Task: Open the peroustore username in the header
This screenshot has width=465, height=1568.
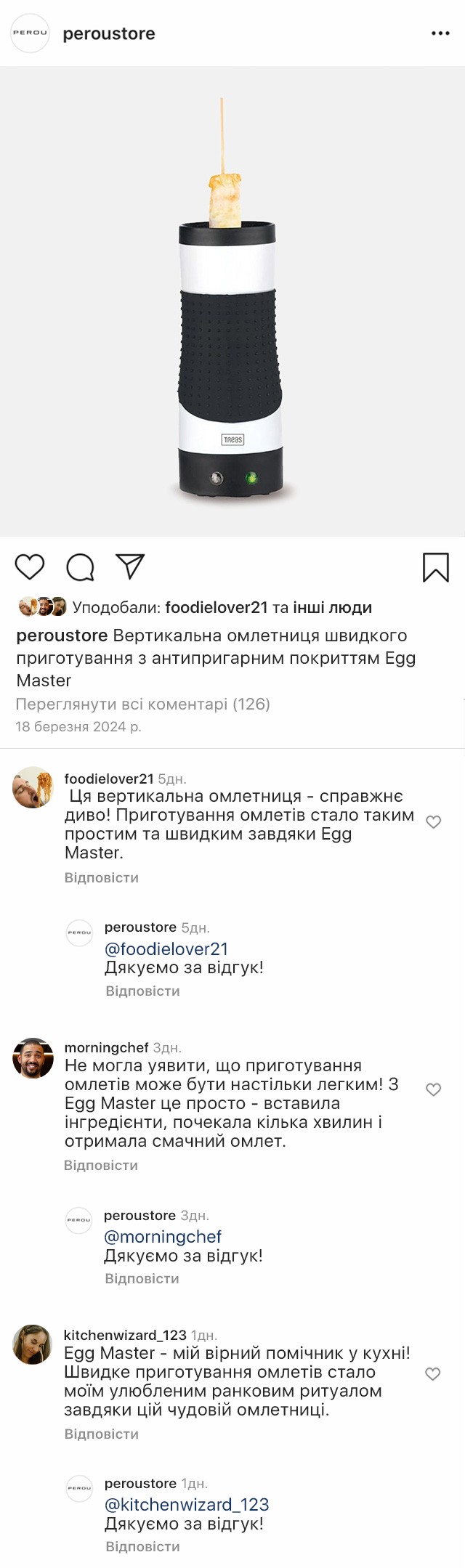Action: tap(109, 33)
